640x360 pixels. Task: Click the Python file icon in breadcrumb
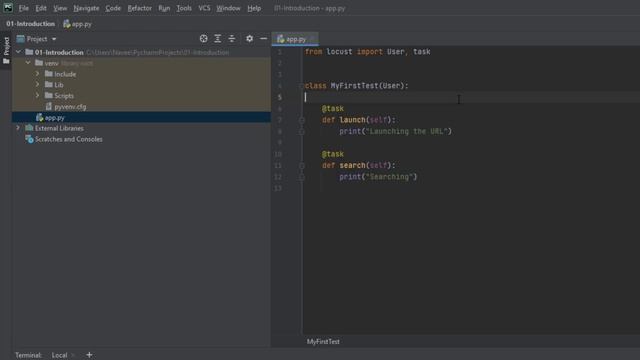click(67, 24)
